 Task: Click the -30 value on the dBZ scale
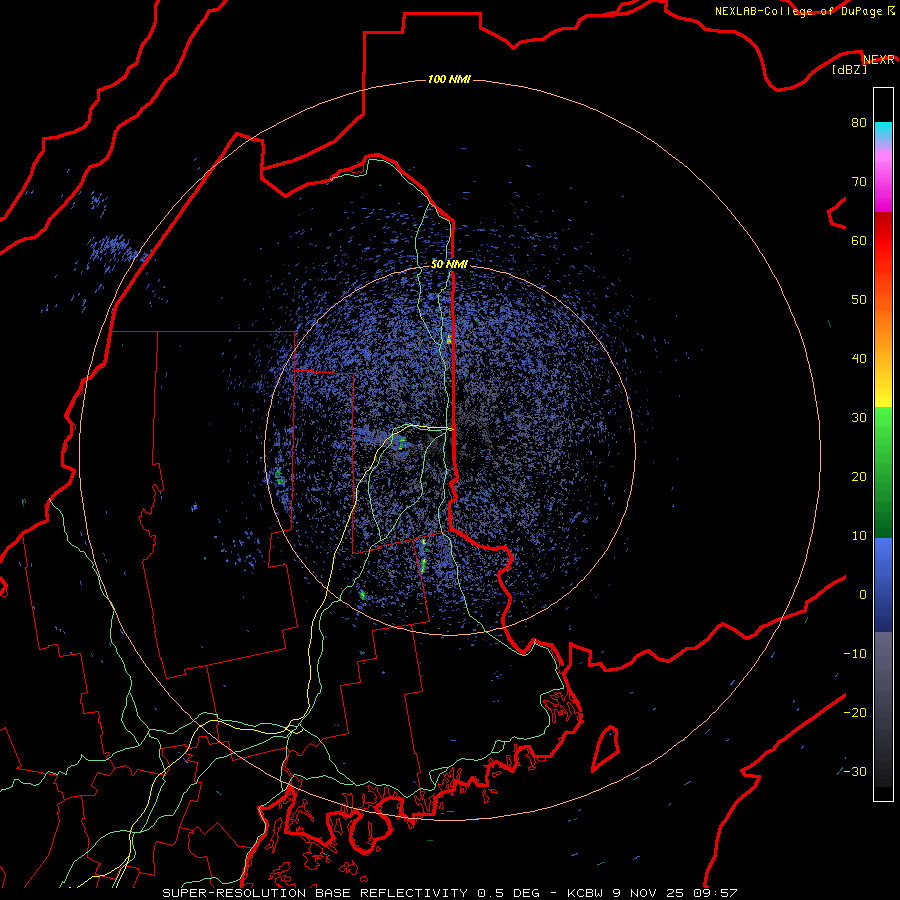pos(855,771)
